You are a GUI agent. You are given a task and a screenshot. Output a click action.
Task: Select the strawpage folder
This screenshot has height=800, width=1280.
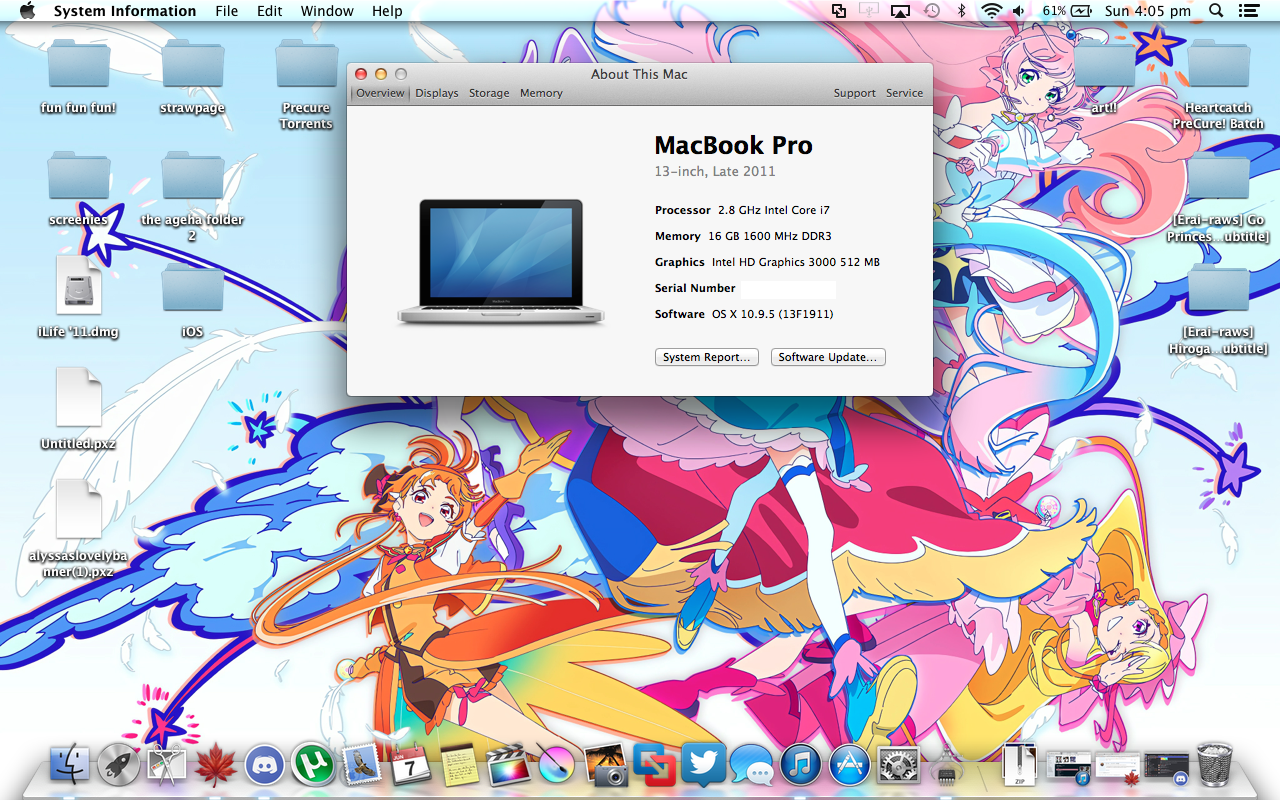[x=192, y=78]
